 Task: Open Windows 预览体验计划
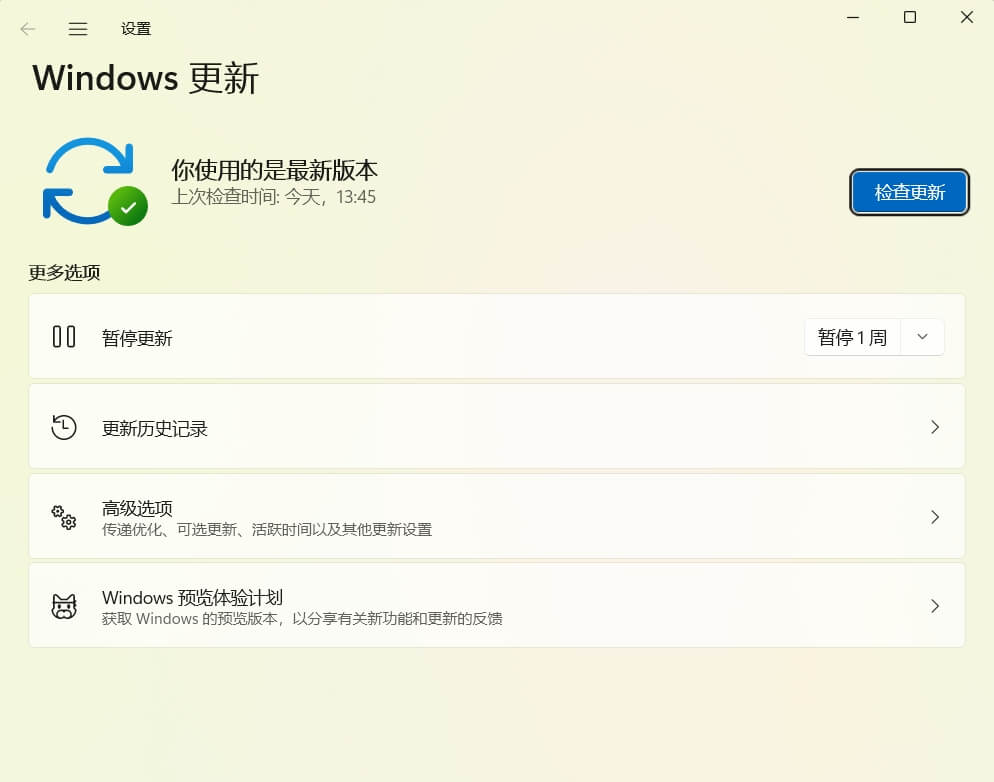click(x=496, y=605)
